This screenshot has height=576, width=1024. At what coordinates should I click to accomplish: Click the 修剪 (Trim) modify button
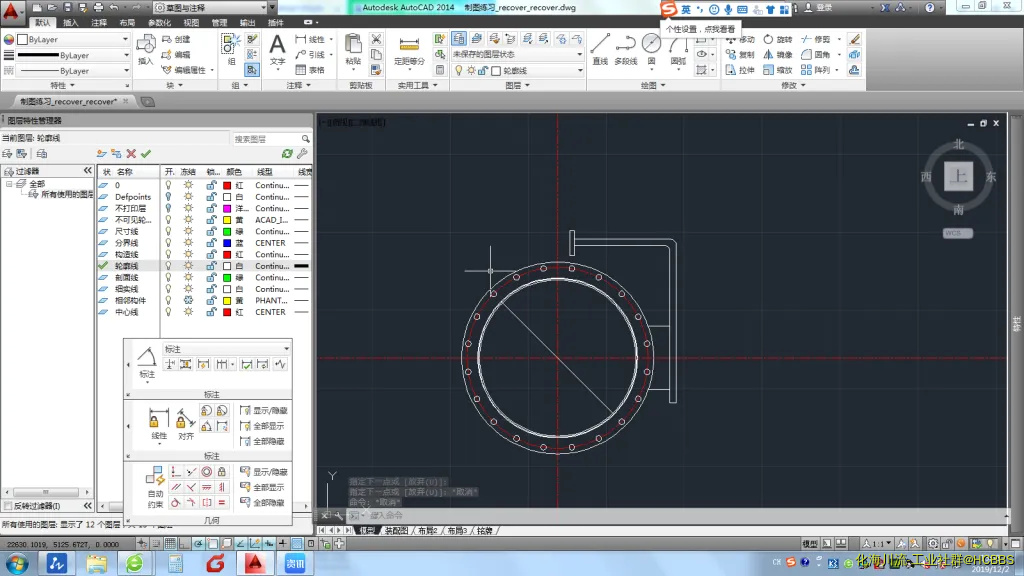pyautogui.click(x=816, y=39)
